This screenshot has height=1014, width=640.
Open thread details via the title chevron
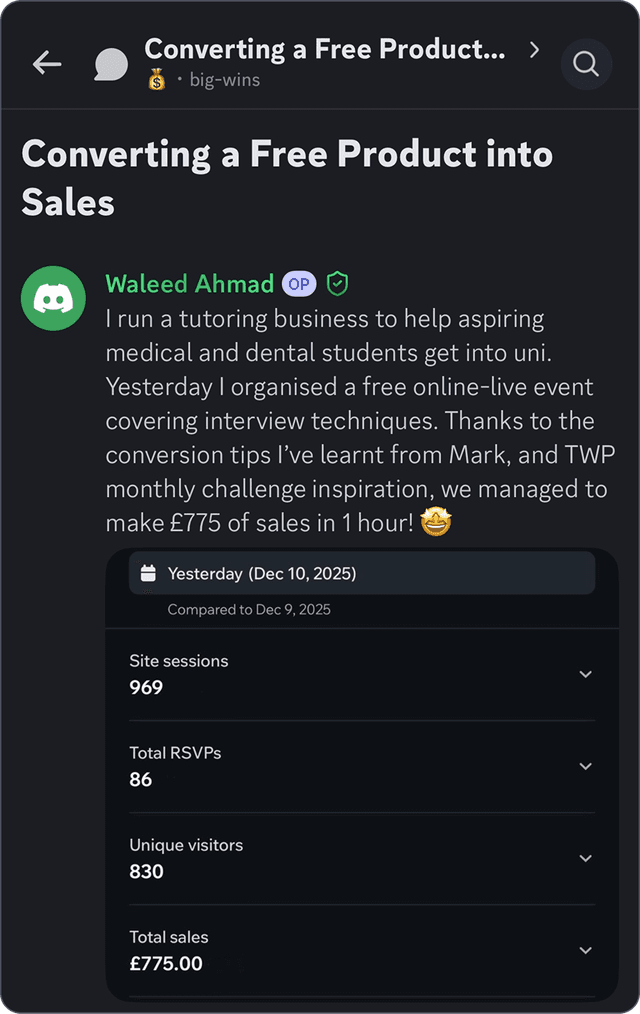click(x=534, y=49)
